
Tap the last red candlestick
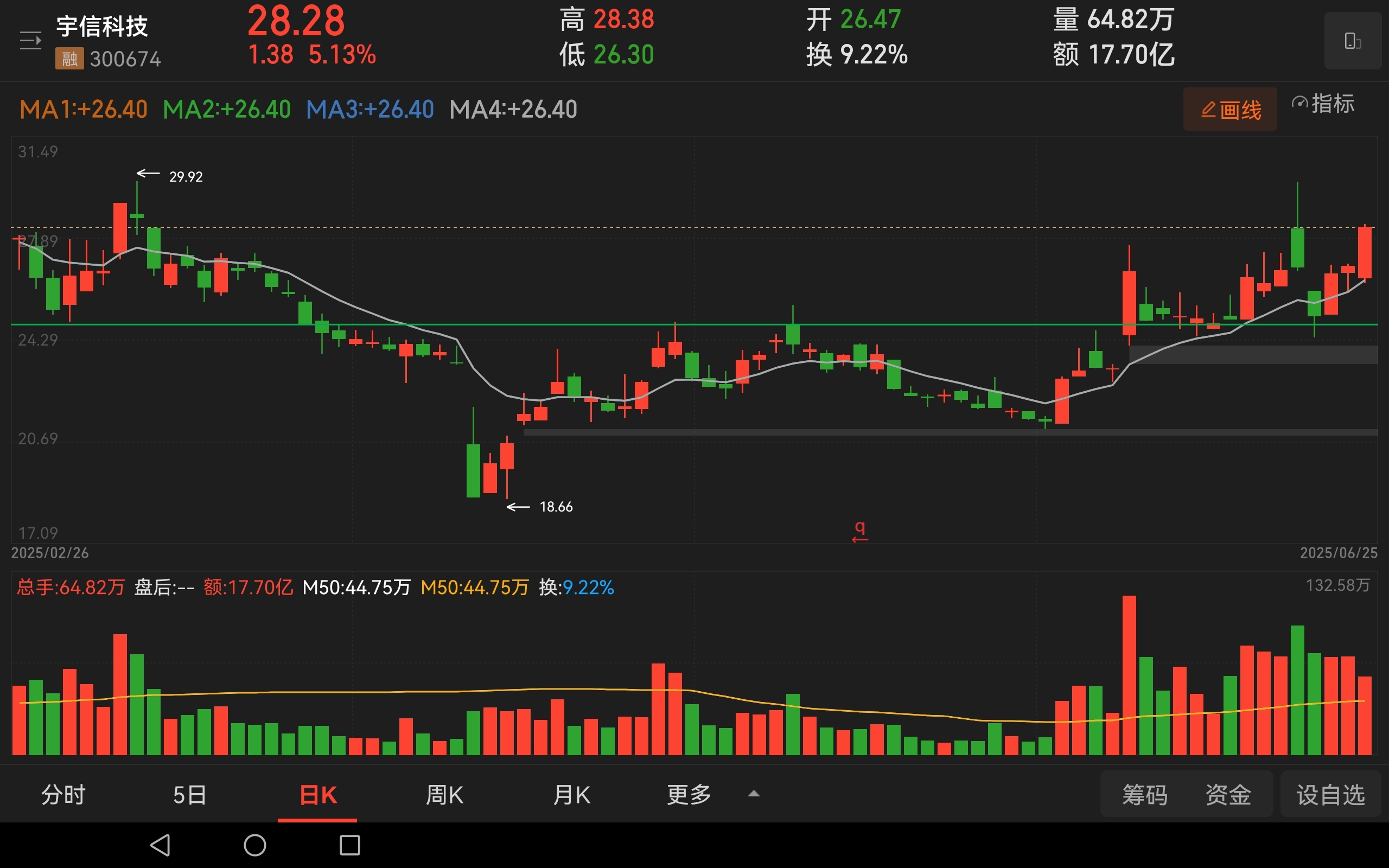[x=1365, y=253]
